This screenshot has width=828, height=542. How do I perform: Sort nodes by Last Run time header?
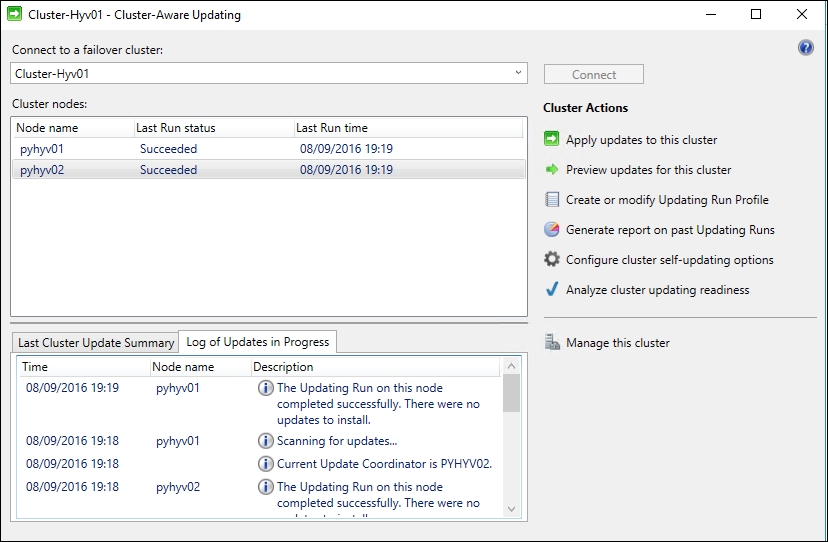[x=332, y=128]
